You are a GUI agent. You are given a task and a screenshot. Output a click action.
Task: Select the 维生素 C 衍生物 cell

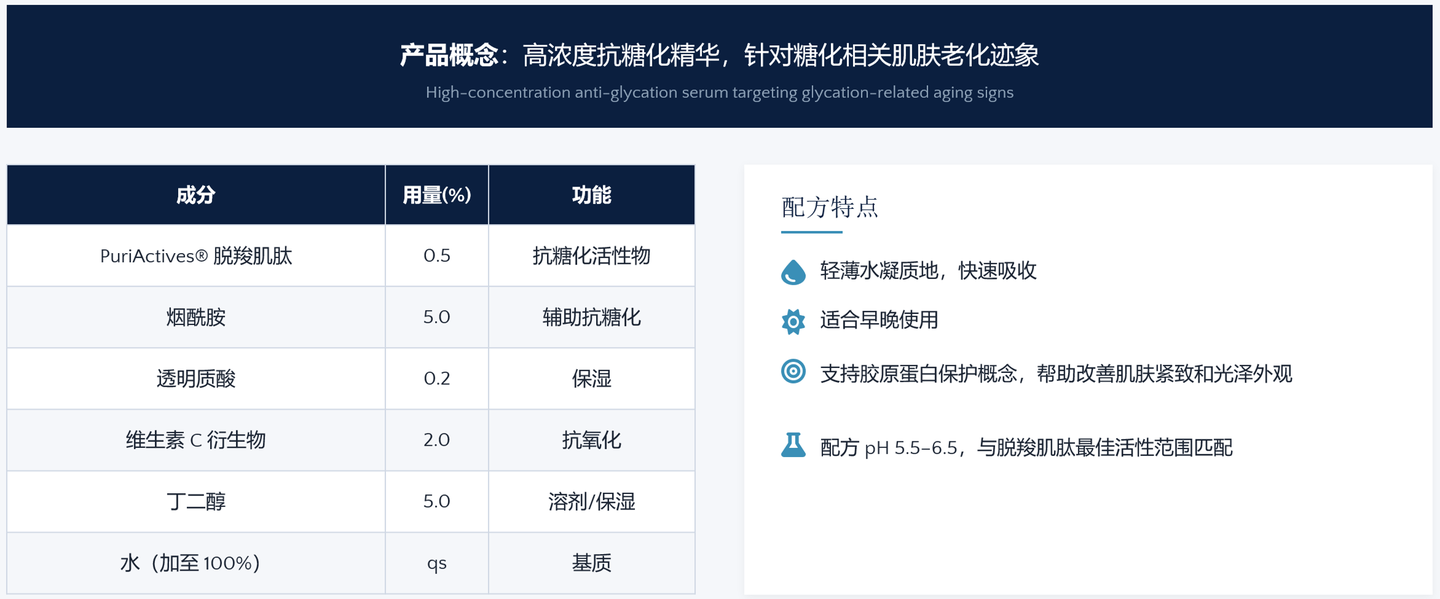coord(196,440)
